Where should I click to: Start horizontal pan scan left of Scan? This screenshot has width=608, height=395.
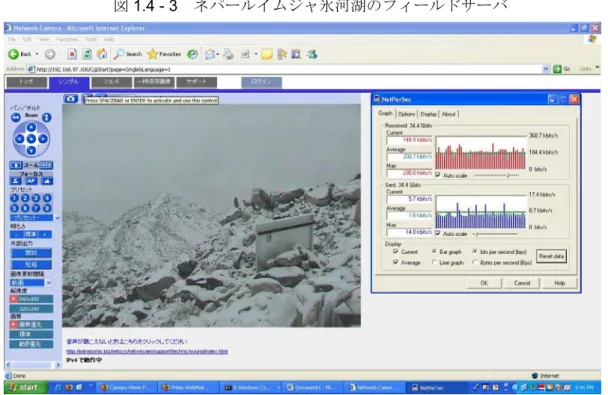16,117
